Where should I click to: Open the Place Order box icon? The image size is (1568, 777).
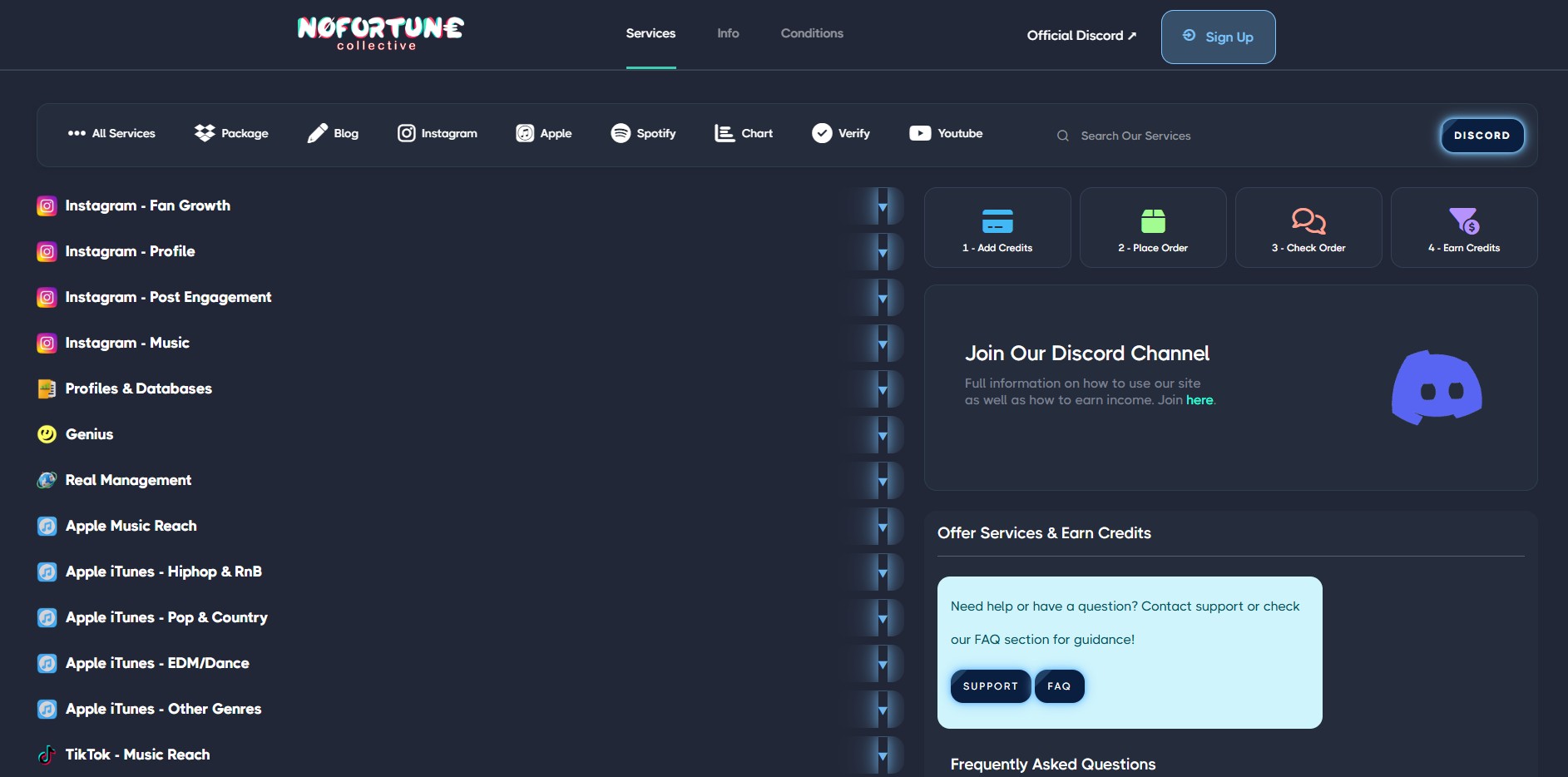tap(1152, 221)
